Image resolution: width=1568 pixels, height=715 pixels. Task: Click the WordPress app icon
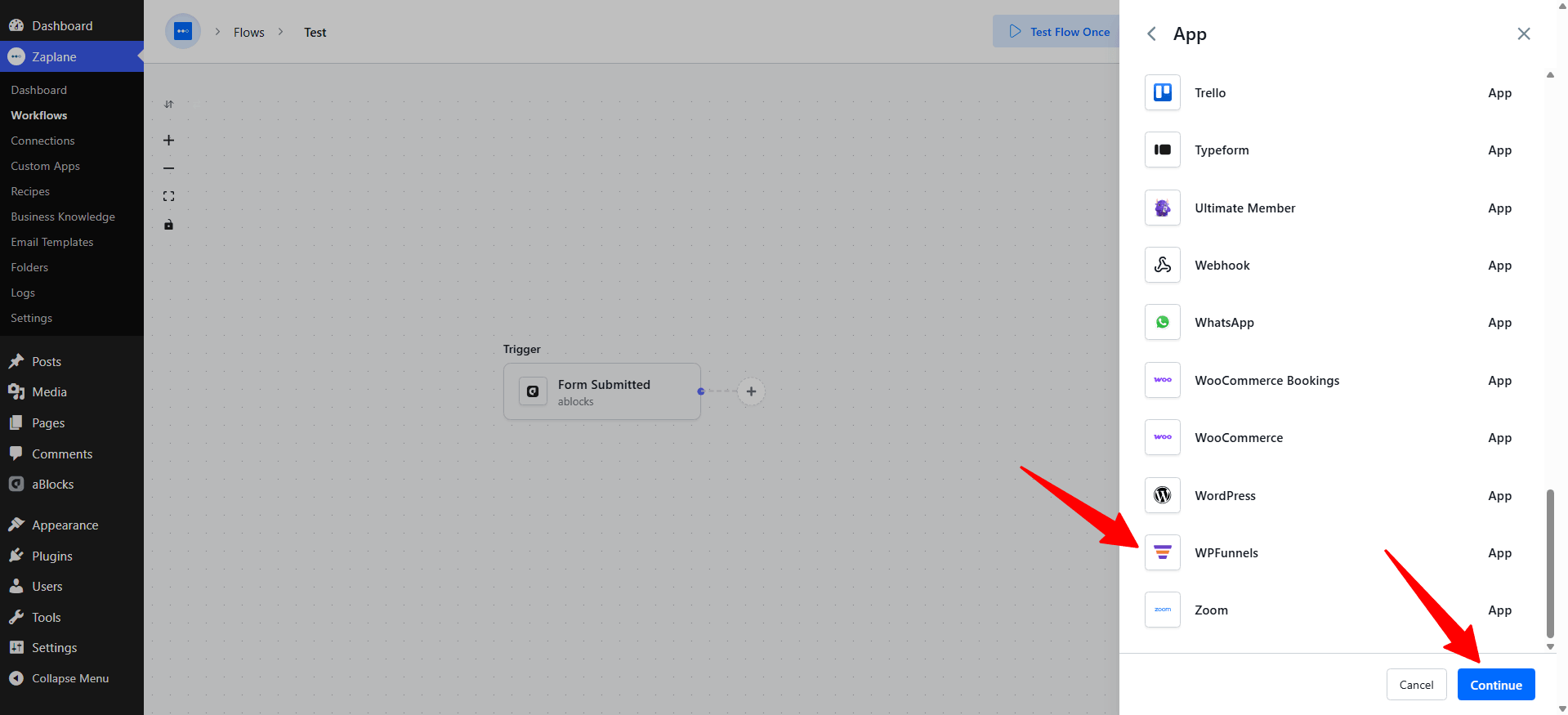(x=1162, y=495)
